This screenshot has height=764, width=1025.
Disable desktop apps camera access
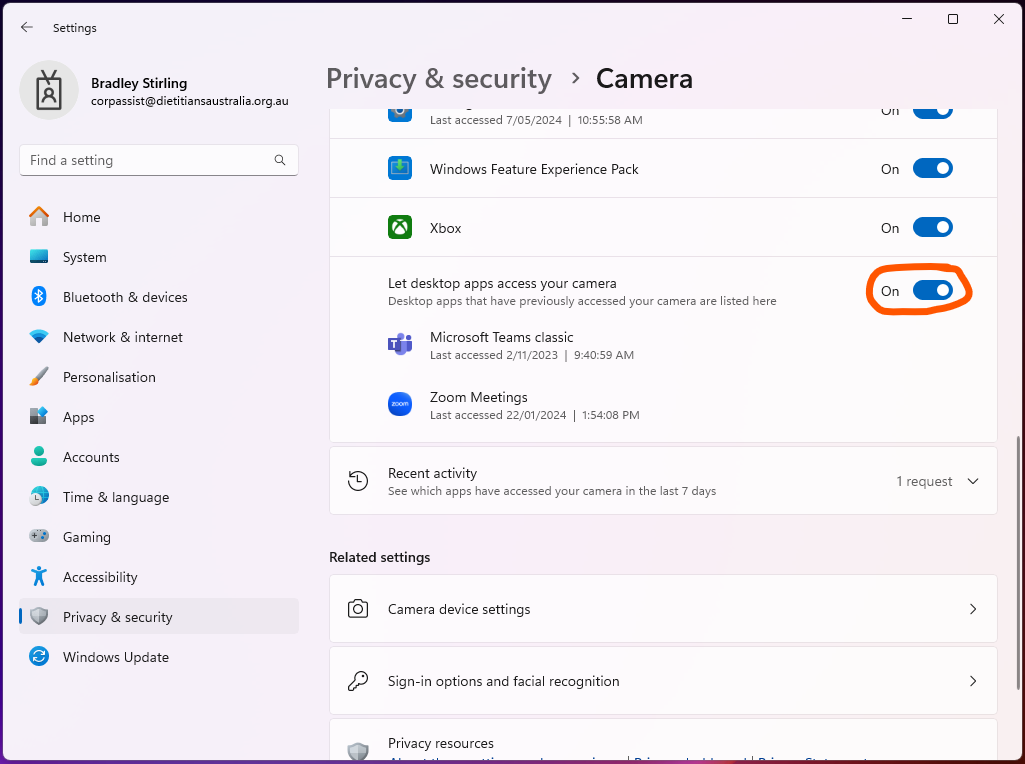[932, 290]
